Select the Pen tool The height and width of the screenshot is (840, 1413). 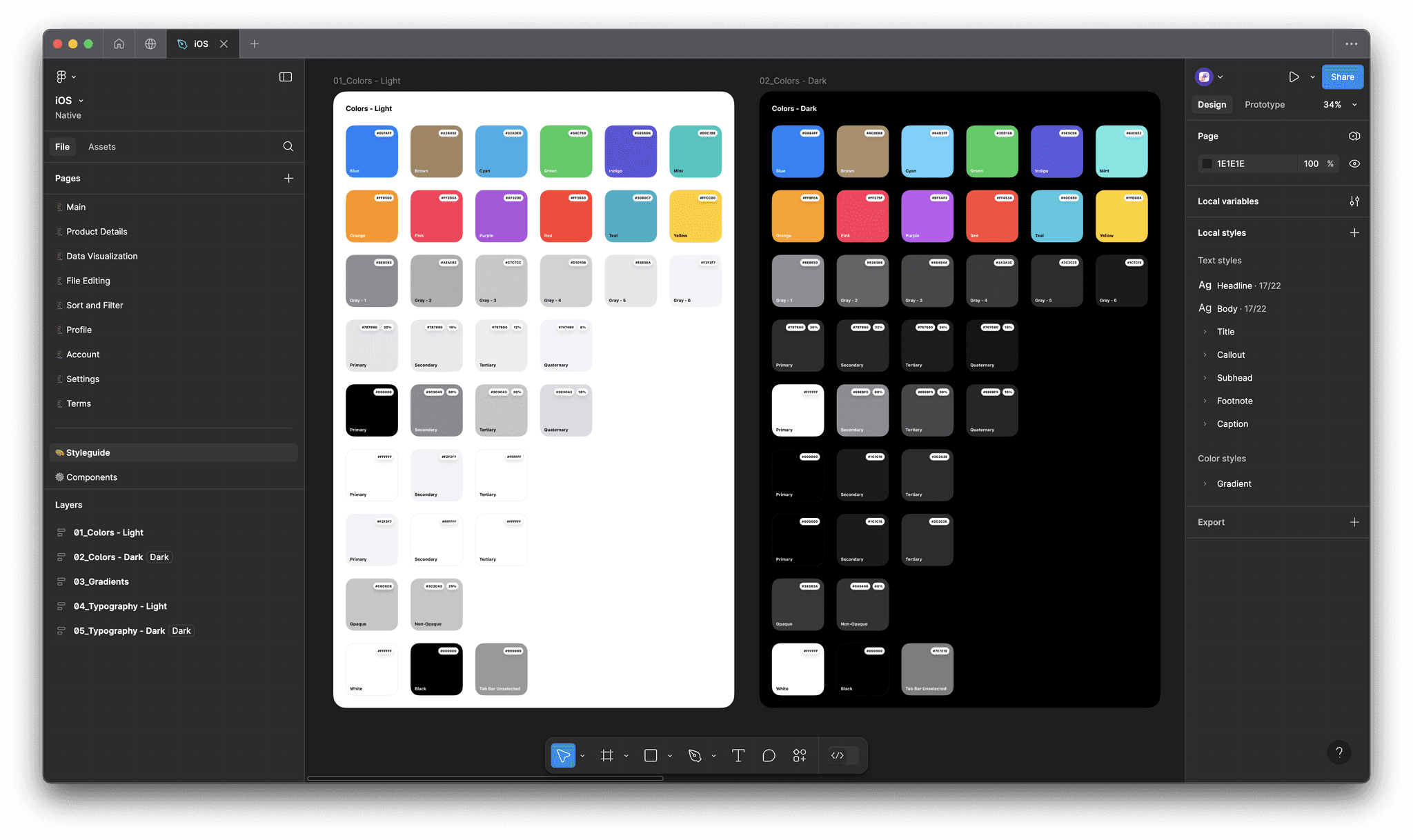click(695, 755)
